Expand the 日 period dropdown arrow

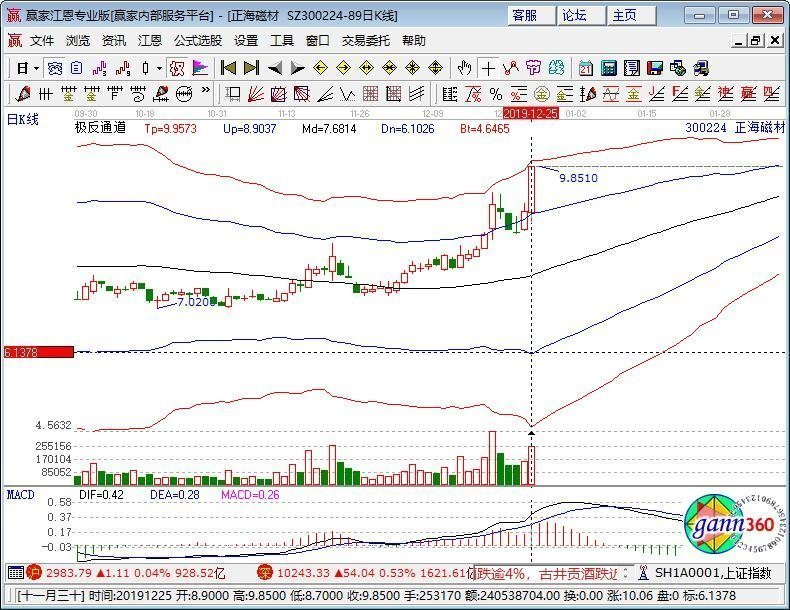[36, 68]
